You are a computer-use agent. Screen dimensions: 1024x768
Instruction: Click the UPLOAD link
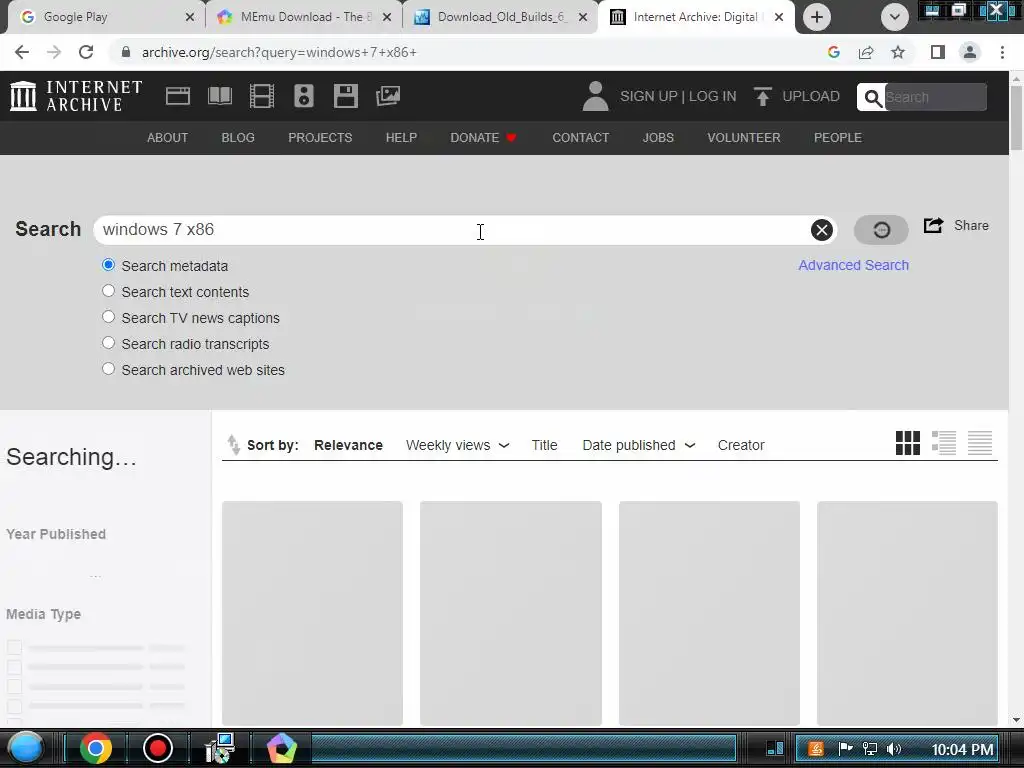click(811, 96)
